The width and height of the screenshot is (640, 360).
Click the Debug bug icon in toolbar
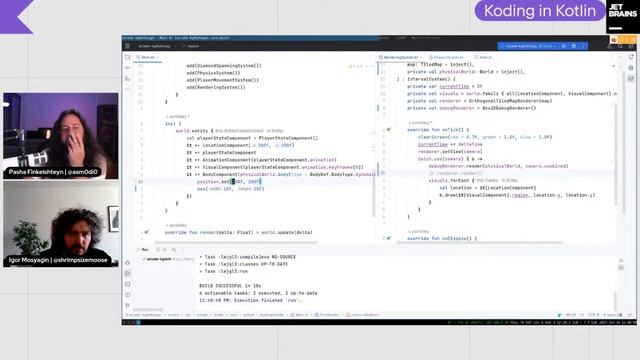tap(574, 46)
